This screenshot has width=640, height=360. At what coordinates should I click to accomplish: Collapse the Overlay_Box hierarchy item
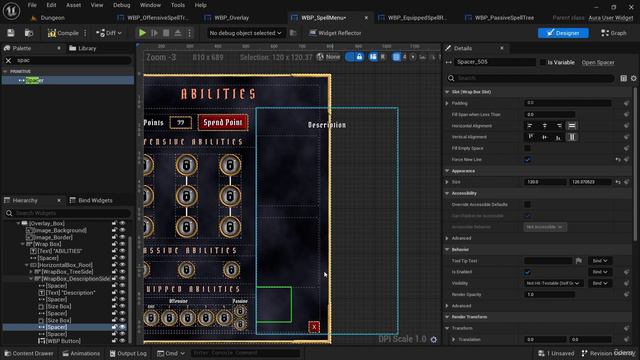(18, 224)
